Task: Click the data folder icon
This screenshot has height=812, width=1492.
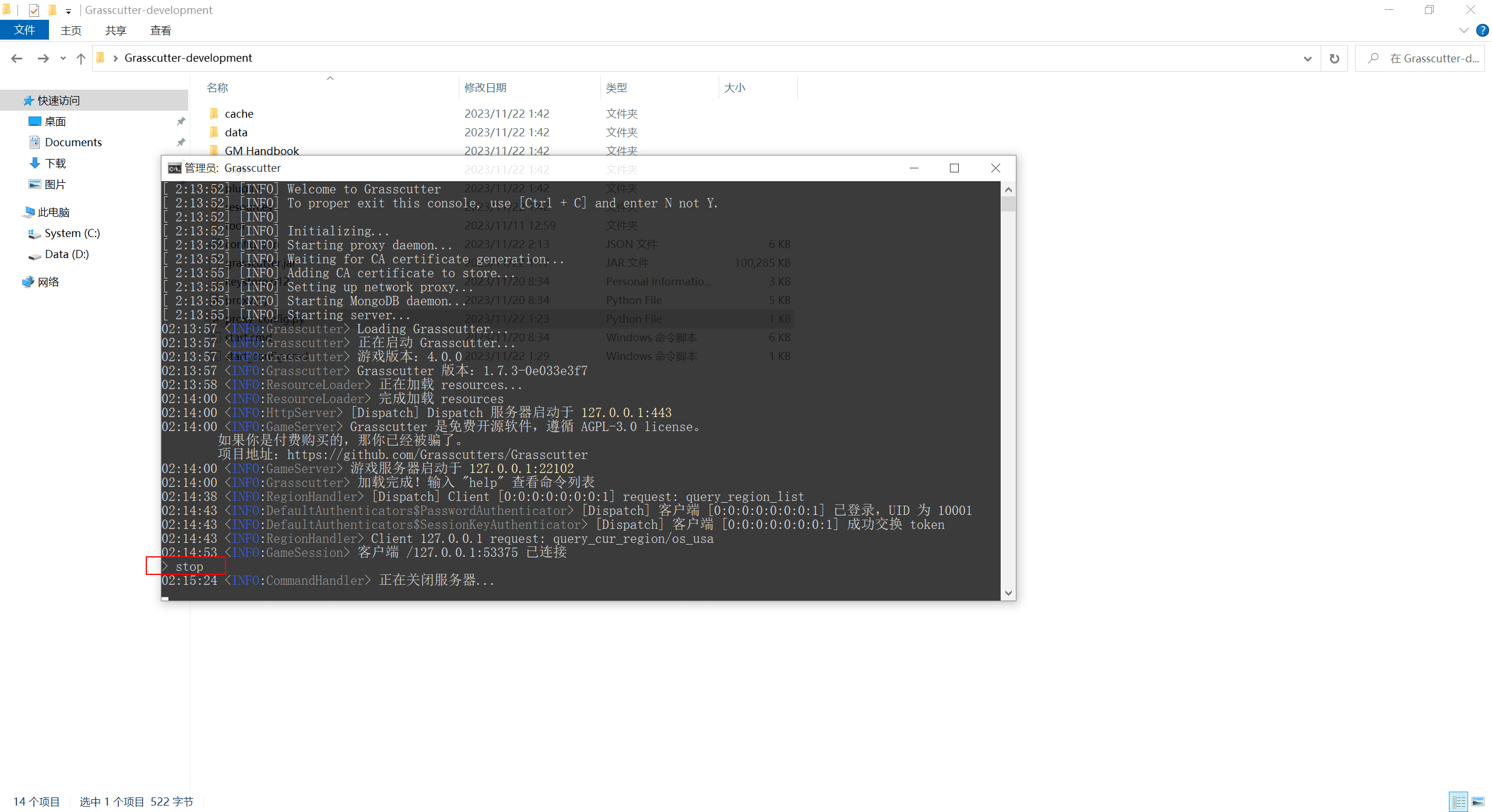Action: (214, 132)
